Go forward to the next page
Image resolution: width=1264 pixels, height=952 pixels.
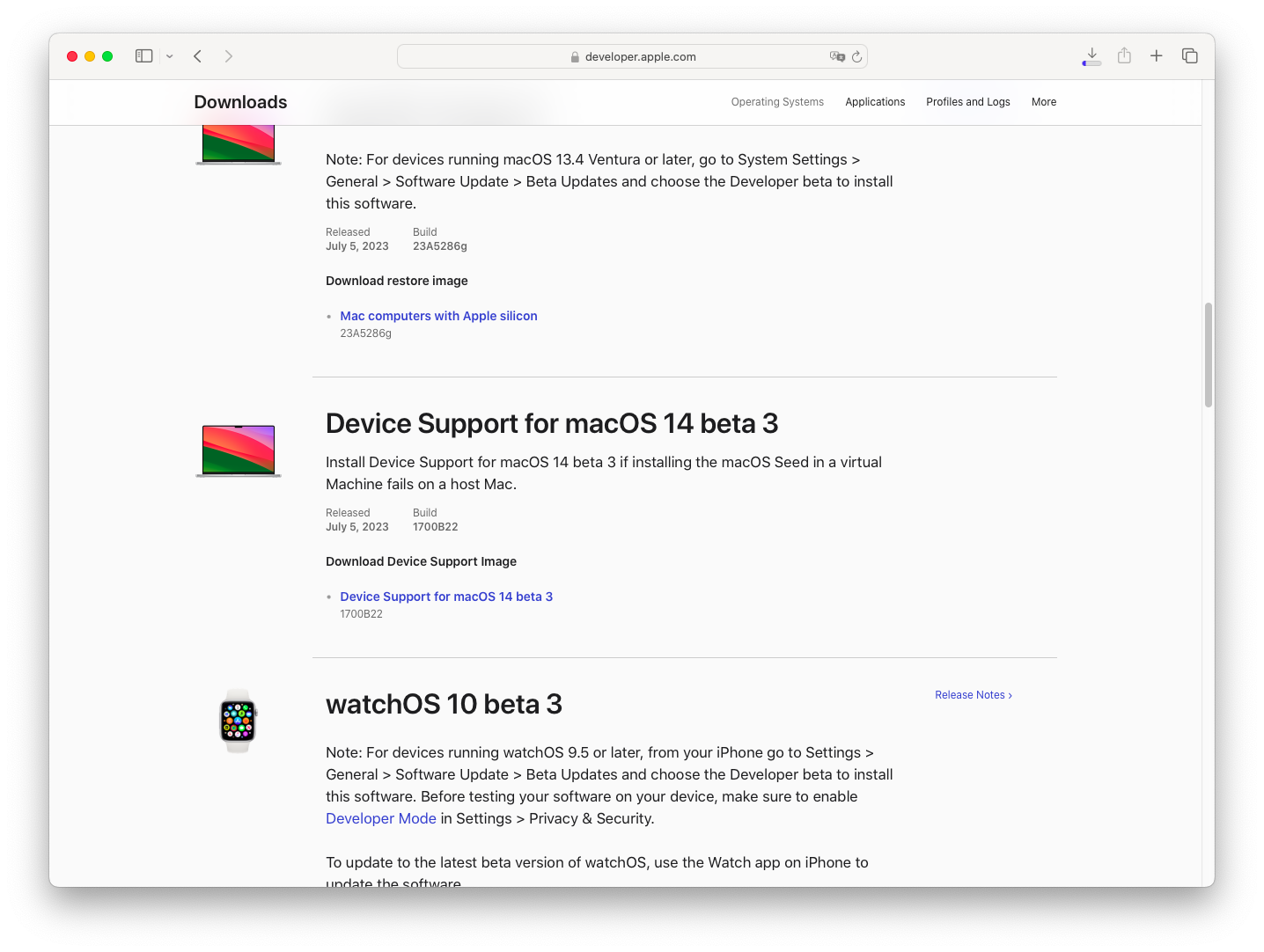tap(229, 56)
